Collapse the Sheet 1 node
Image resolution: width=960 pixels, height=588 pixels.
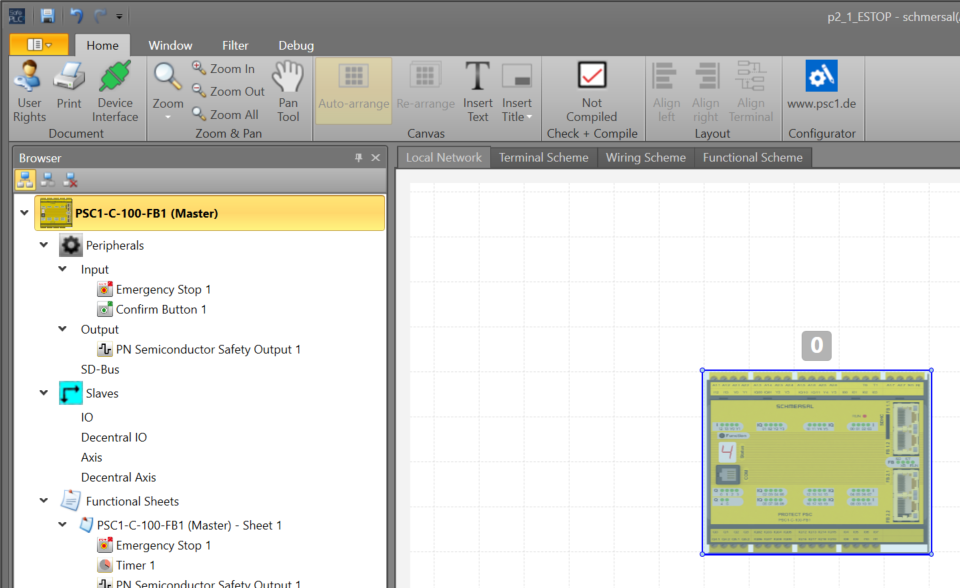pos(62,525)
